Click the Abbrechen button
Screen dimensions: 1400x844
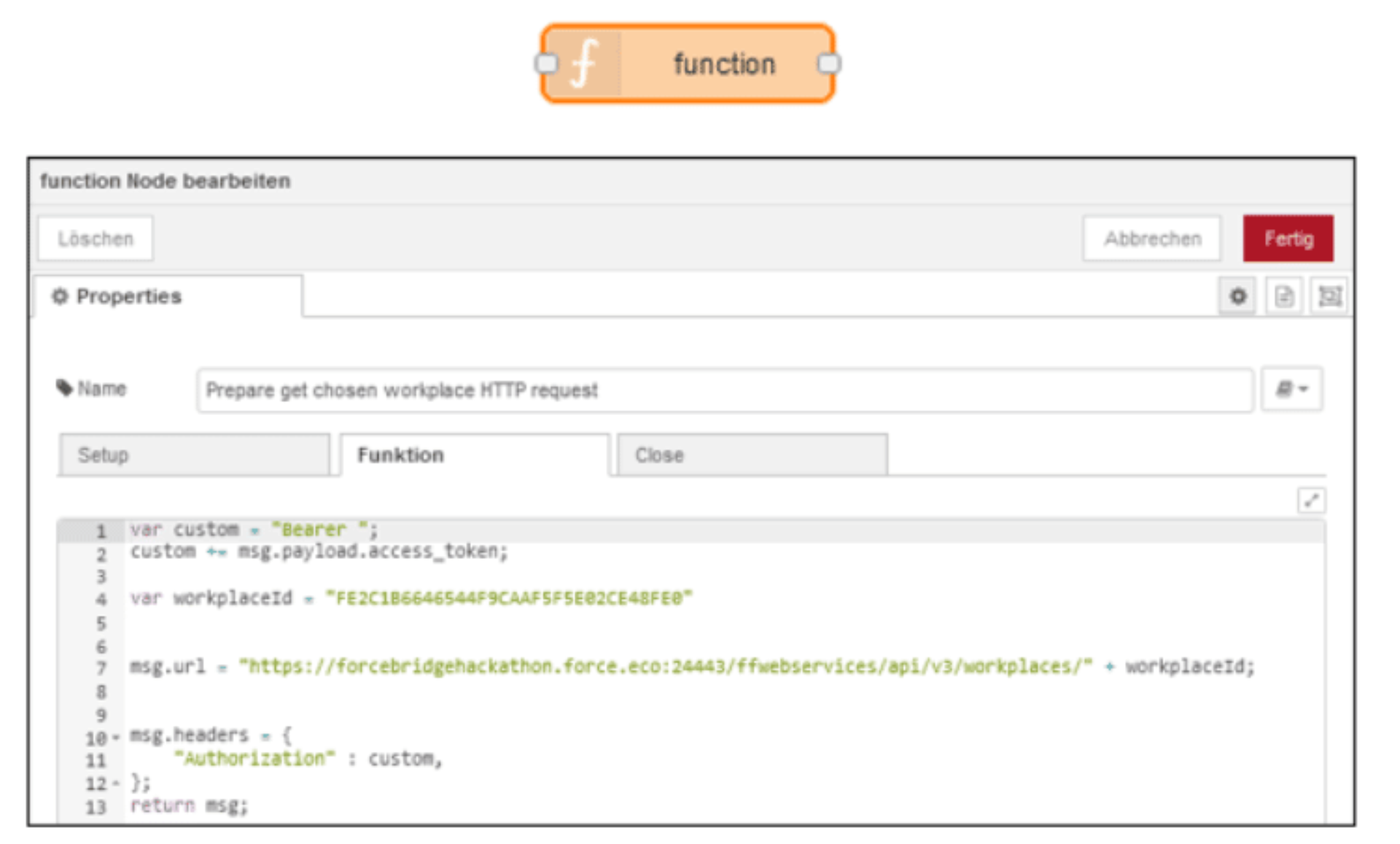point(1154,238)
